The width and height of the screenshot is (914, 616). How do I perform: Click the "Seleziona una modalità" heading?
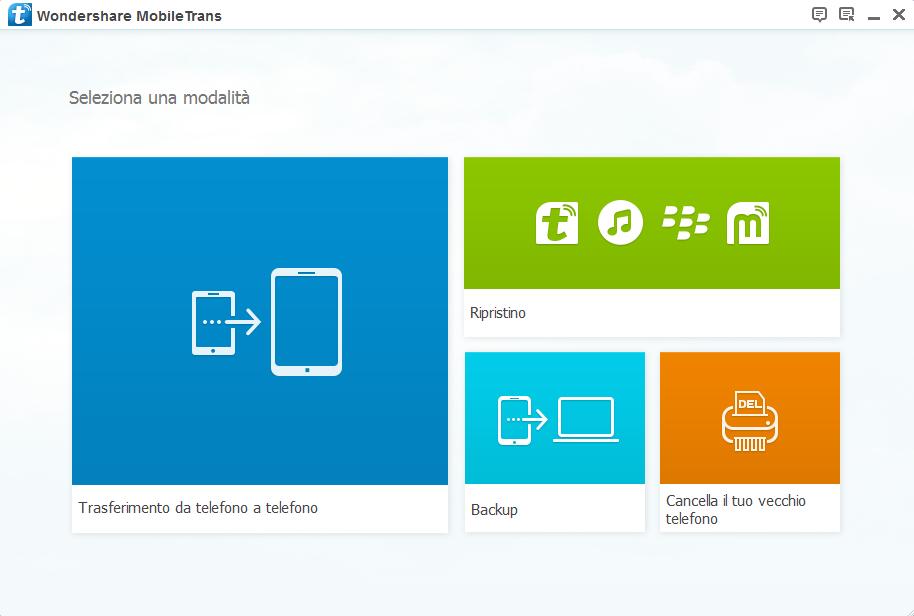(x=159, y=98)
